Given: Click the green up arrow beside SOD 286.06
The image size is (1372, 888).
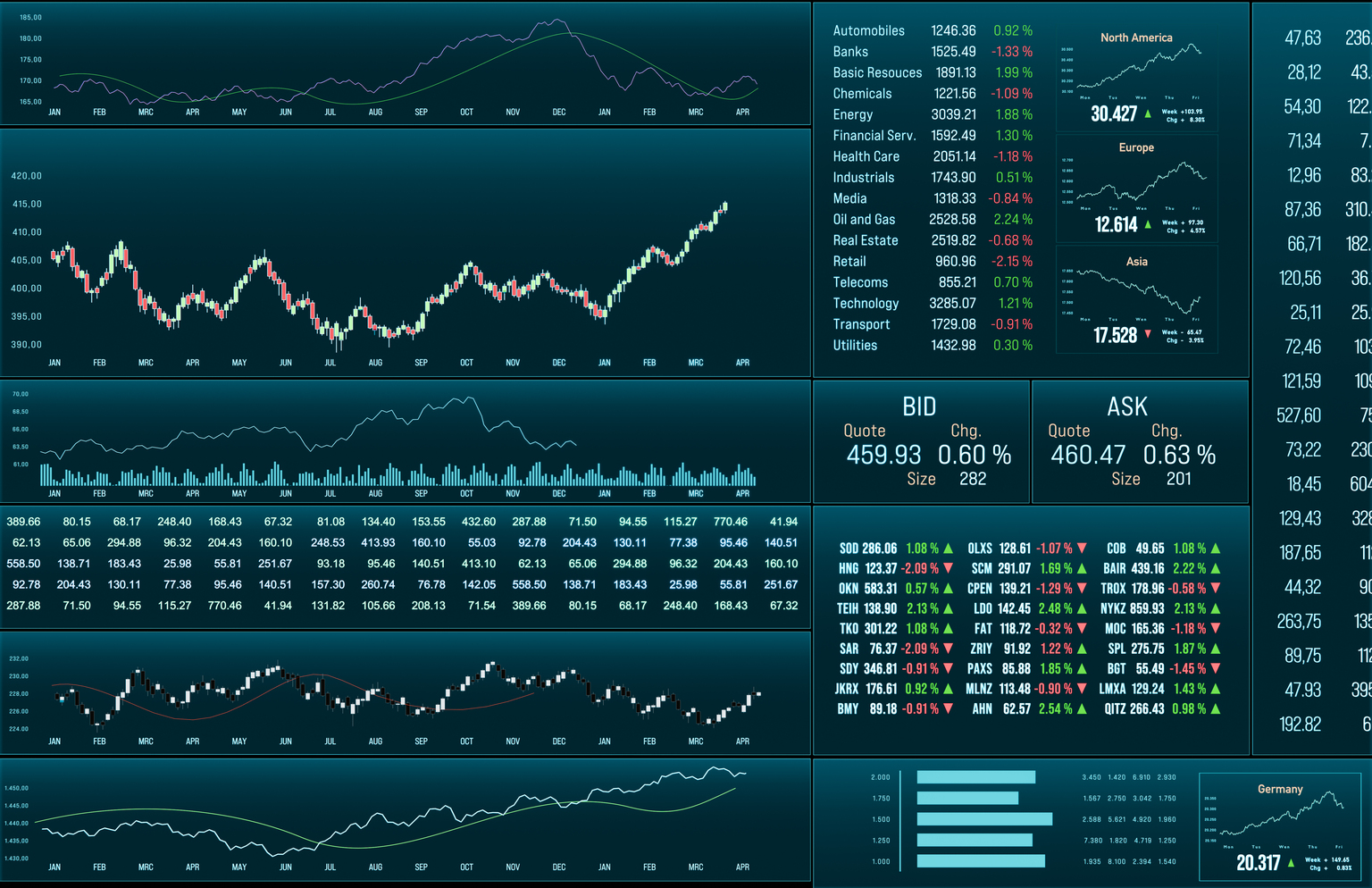Looking at the screenshot, I should click(x=948, y=548).
